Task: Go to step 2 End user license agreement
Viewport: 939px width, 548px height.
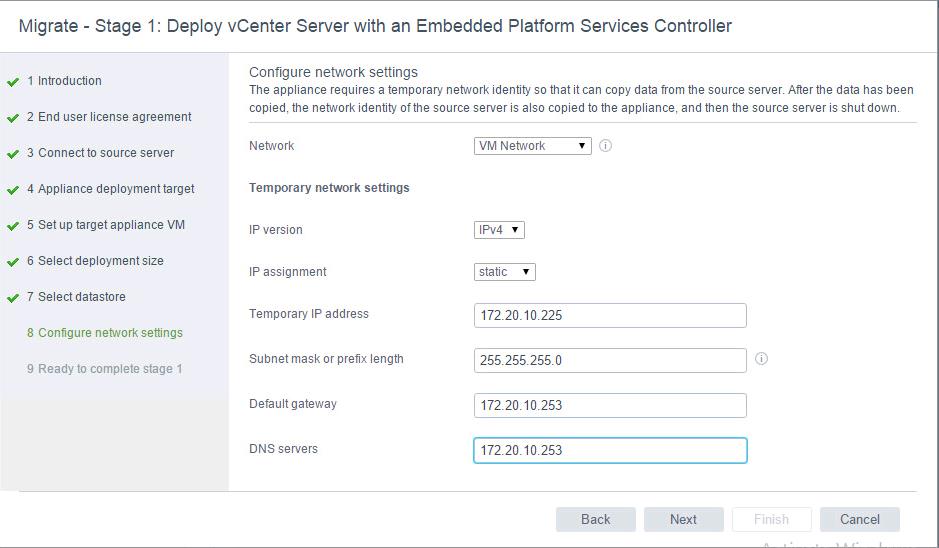Action: (109, 117)
